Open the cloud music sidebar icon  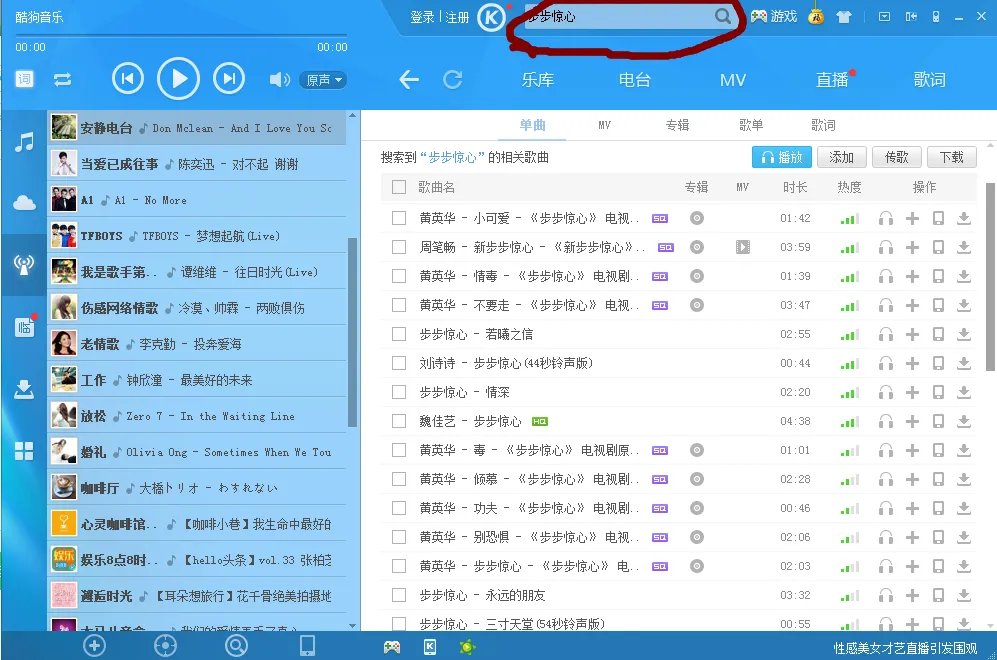click(x=24, y=203)
